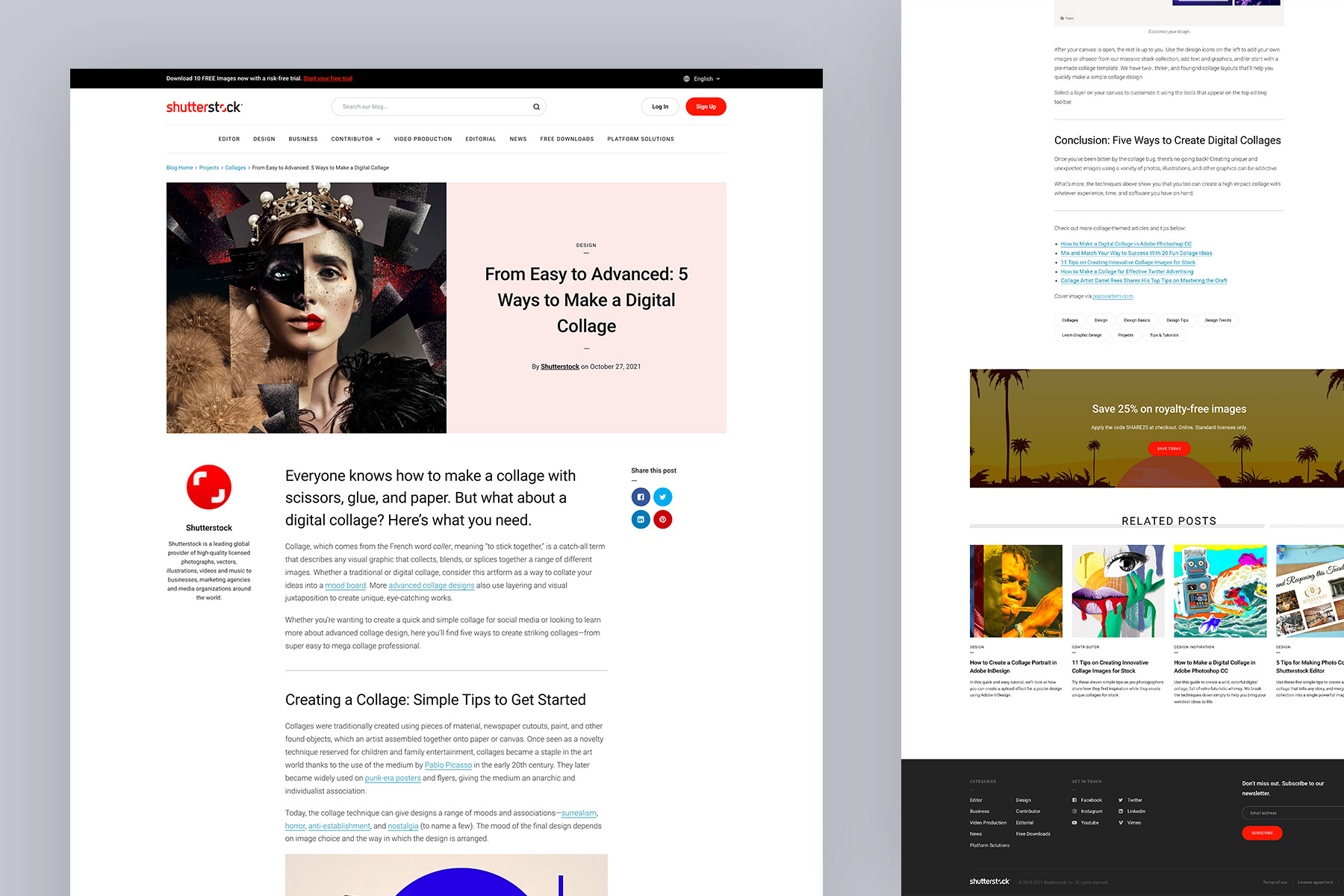This screenshot has height=896, width=1344.
Task: Open the Free Downloads nav item
Action: (567, 139)
